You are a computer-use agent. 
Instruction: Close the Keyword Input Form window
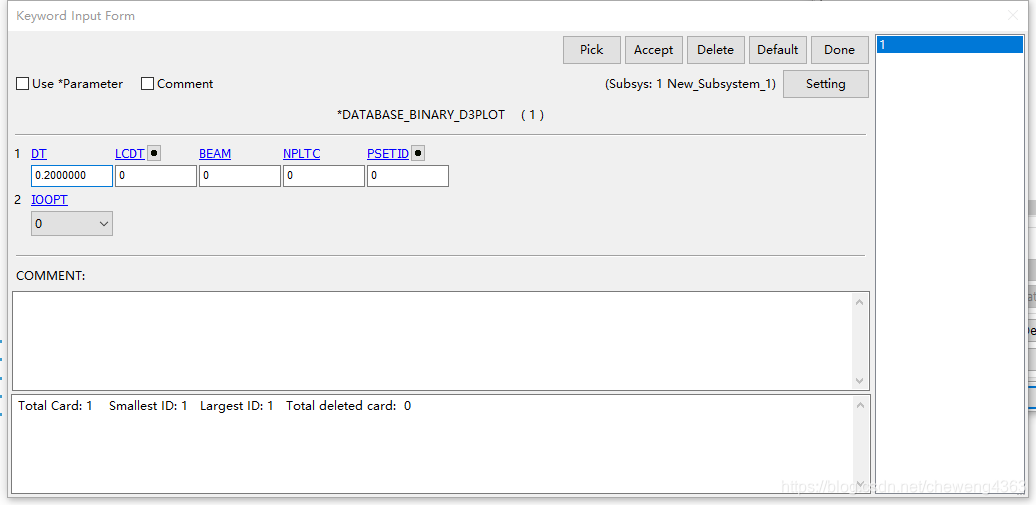[1013, 15]
